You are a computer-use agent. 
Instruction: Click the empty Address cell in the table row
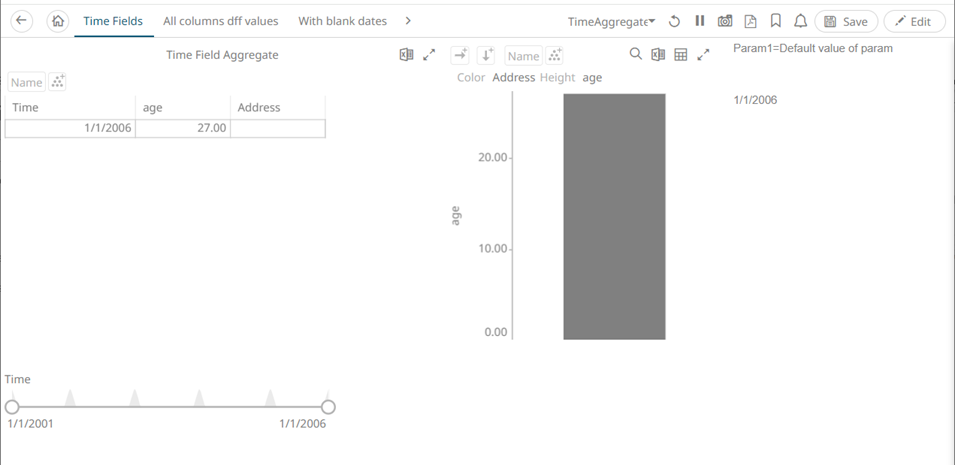coord(278,129)
